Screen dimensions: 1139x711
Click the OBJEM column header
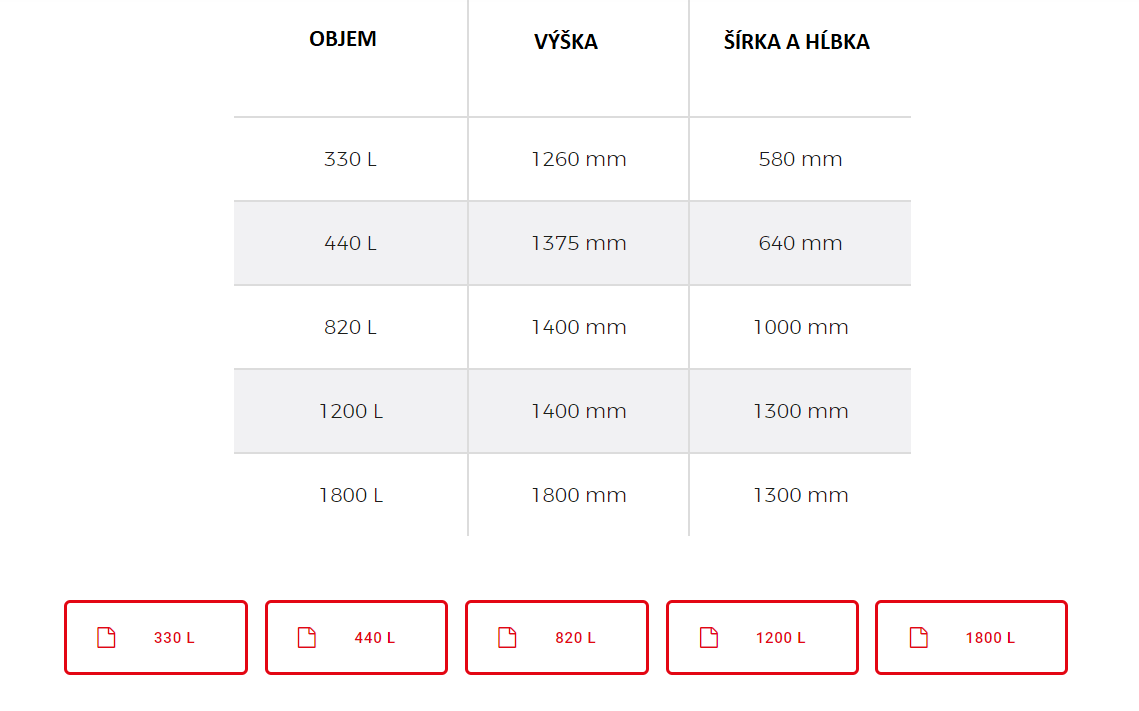point(343,38)
